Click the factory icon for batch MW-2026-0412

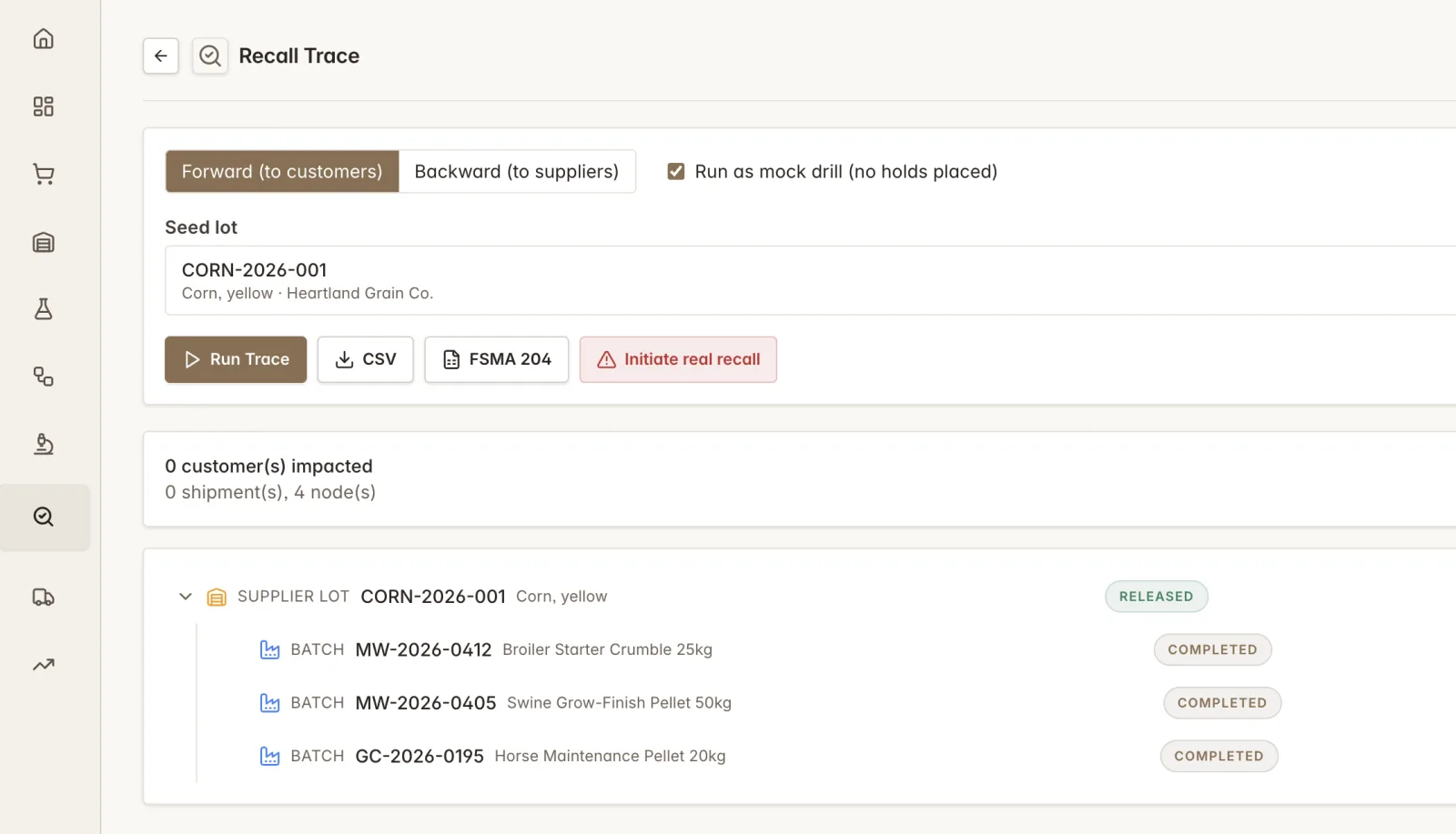tap(269, 649)
